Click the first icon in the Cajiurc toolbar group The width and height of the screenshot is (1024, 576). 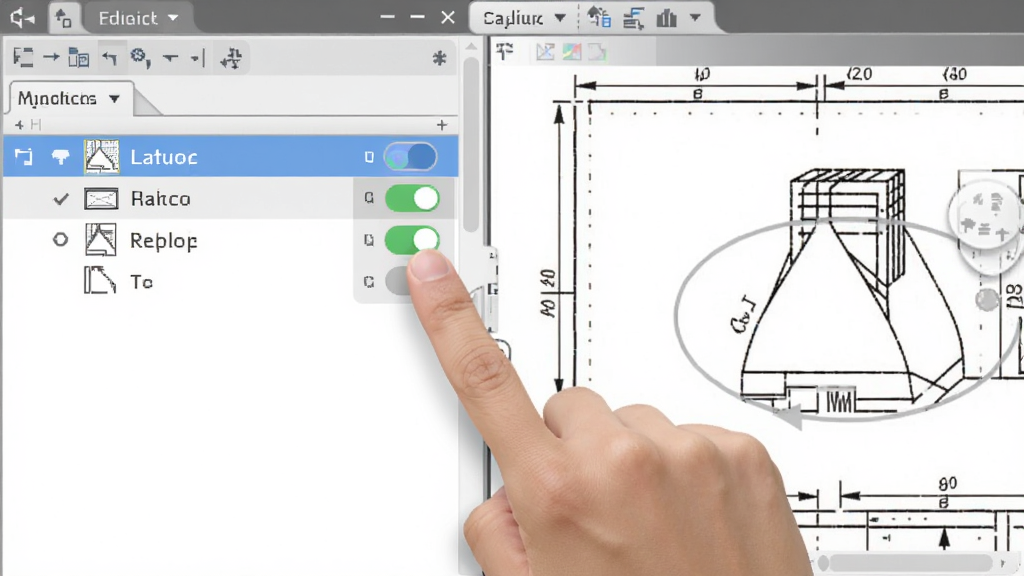click(x=599, y=18)
